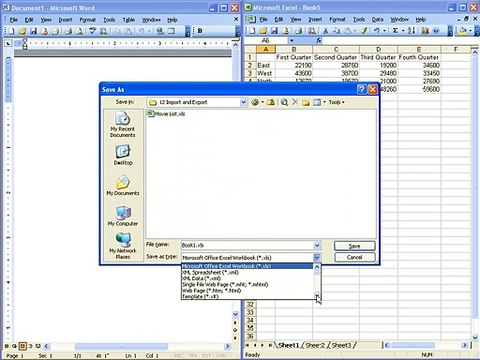Click Spelling check icon in Word toolbar
The width and height of the screenshot is (480, 360).
point(92,31)
